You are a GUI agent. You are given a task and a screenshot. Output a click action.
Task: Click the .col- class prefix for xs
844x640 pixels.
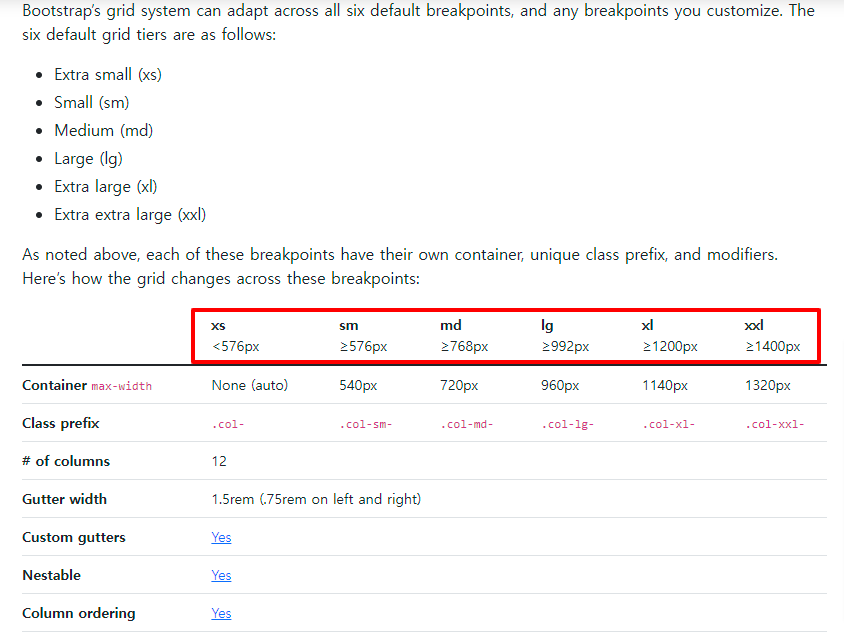(228, 424)
